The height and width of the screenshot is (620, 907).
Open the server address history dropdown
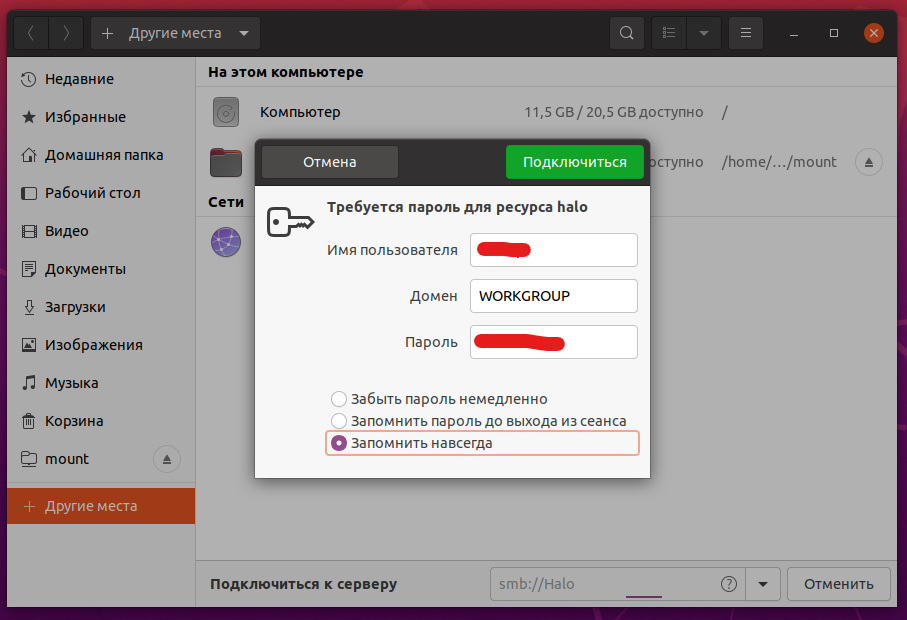tap(763, 584)
